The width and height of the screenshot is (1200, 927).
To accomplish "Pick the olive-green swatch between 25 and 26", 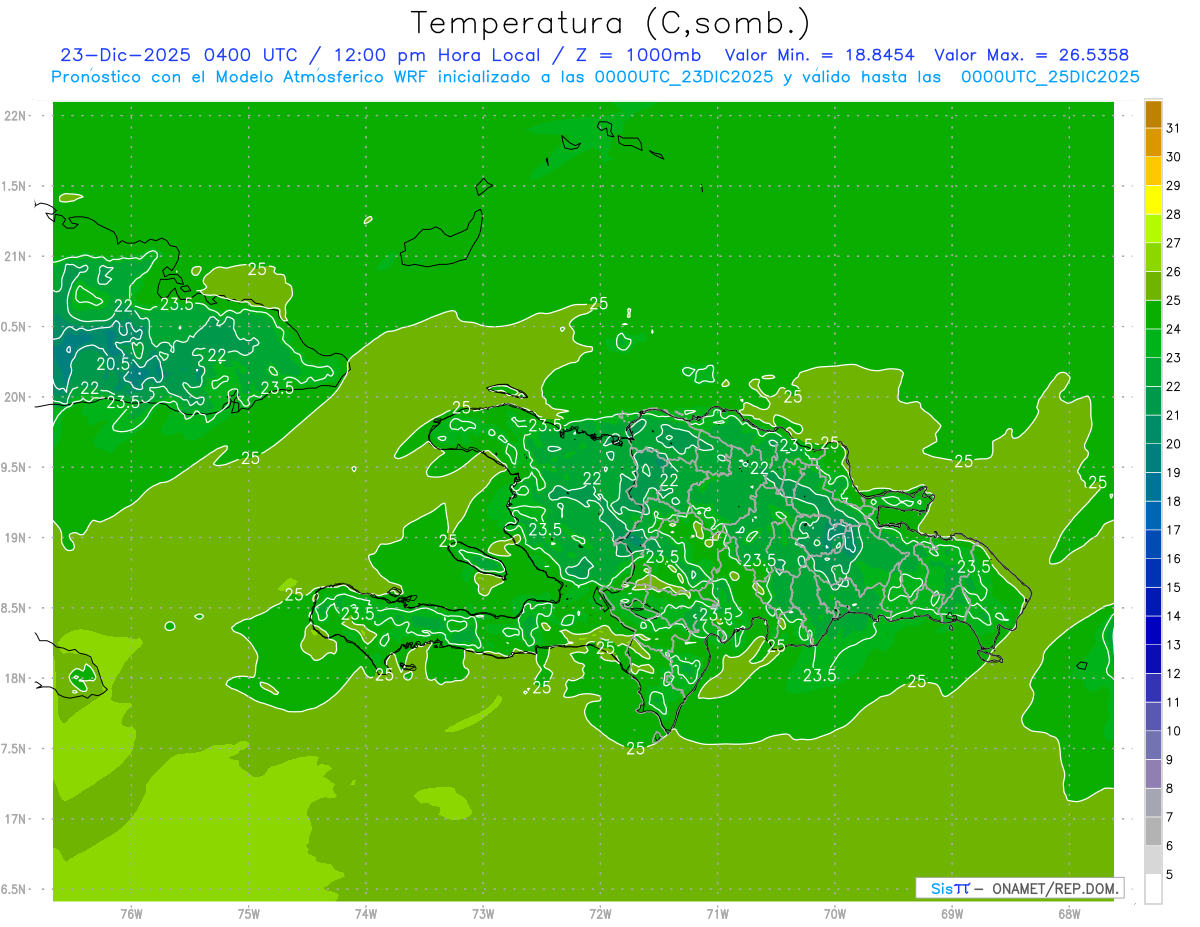I will (x=1153, y=286).
